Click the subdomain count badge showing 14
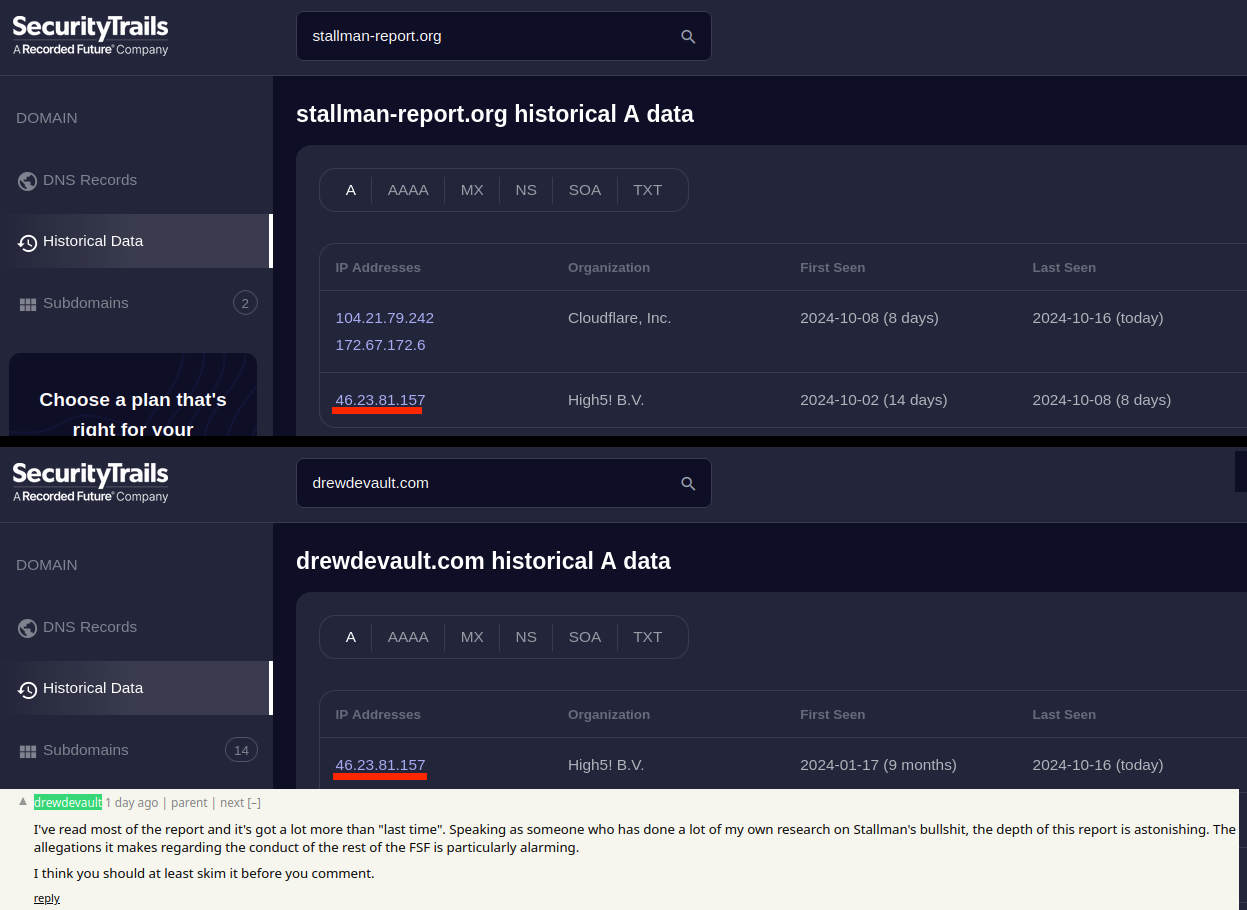Image resolution: width=1247 pixels, height=910 pixels. tap(241, 750)
